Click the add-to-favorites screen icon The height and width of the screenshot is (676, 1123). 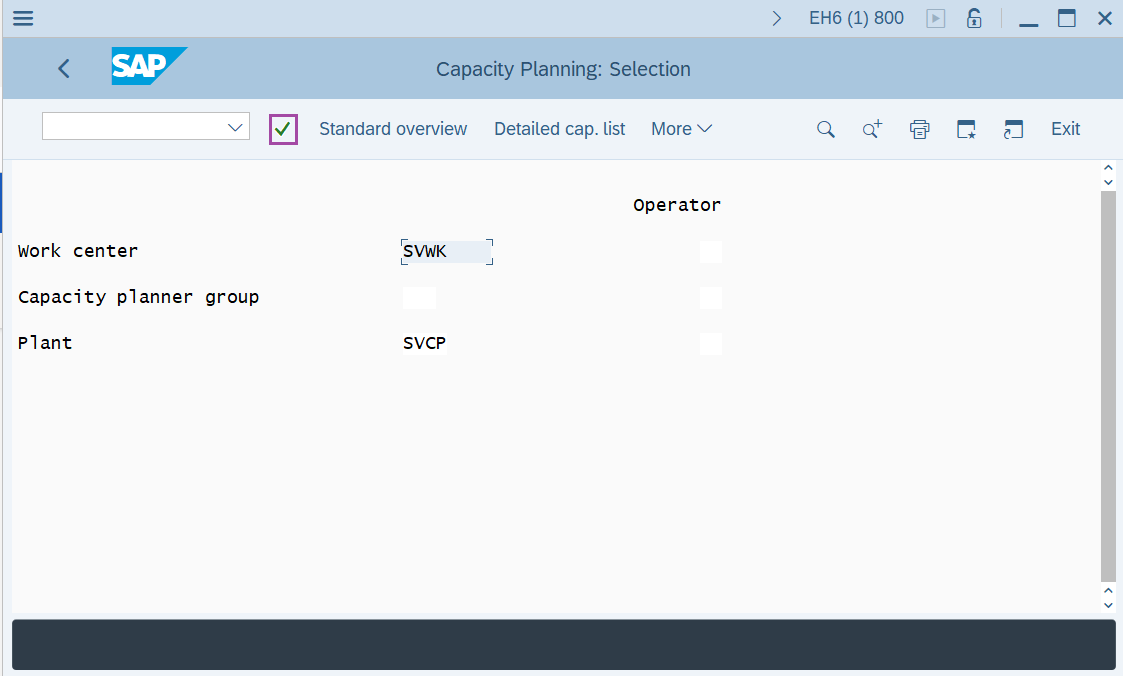pos(965,129)
